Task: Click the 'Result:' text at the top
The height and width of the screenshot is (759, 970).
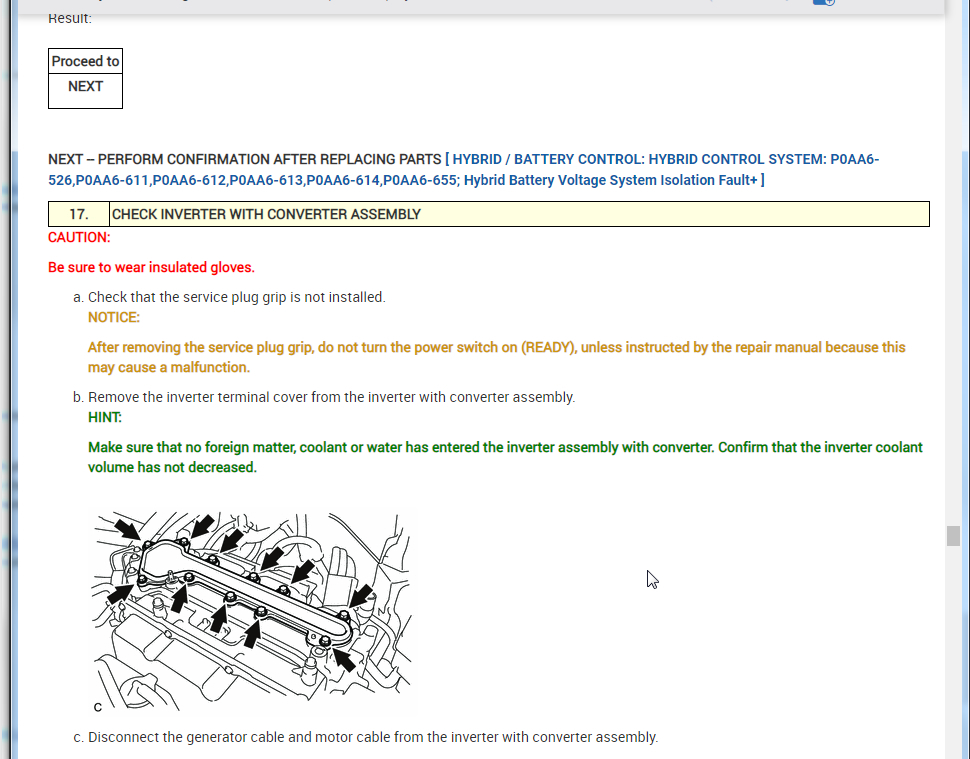Action: (70, 19)
